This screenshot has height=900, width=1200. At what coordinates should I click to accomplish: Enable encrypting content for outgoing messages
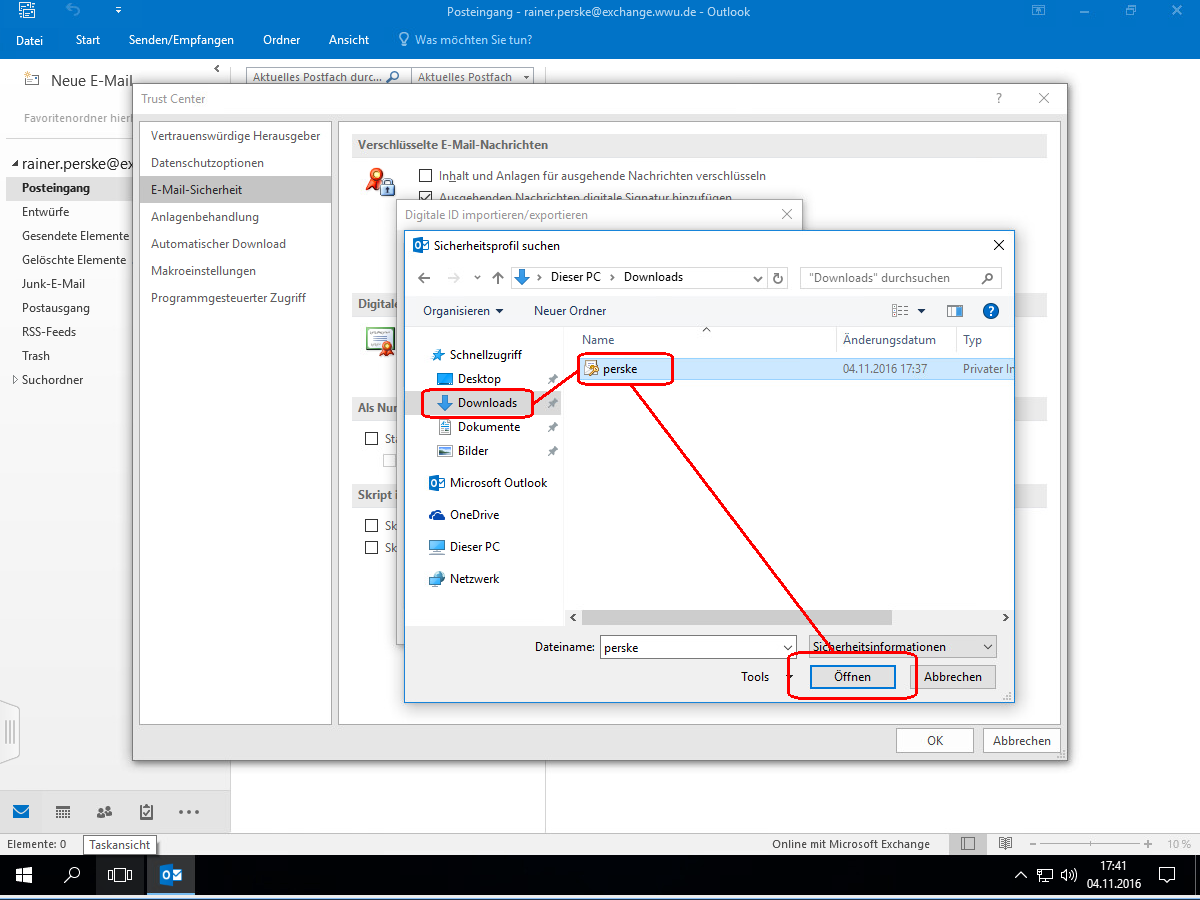(x=425, y=175)
